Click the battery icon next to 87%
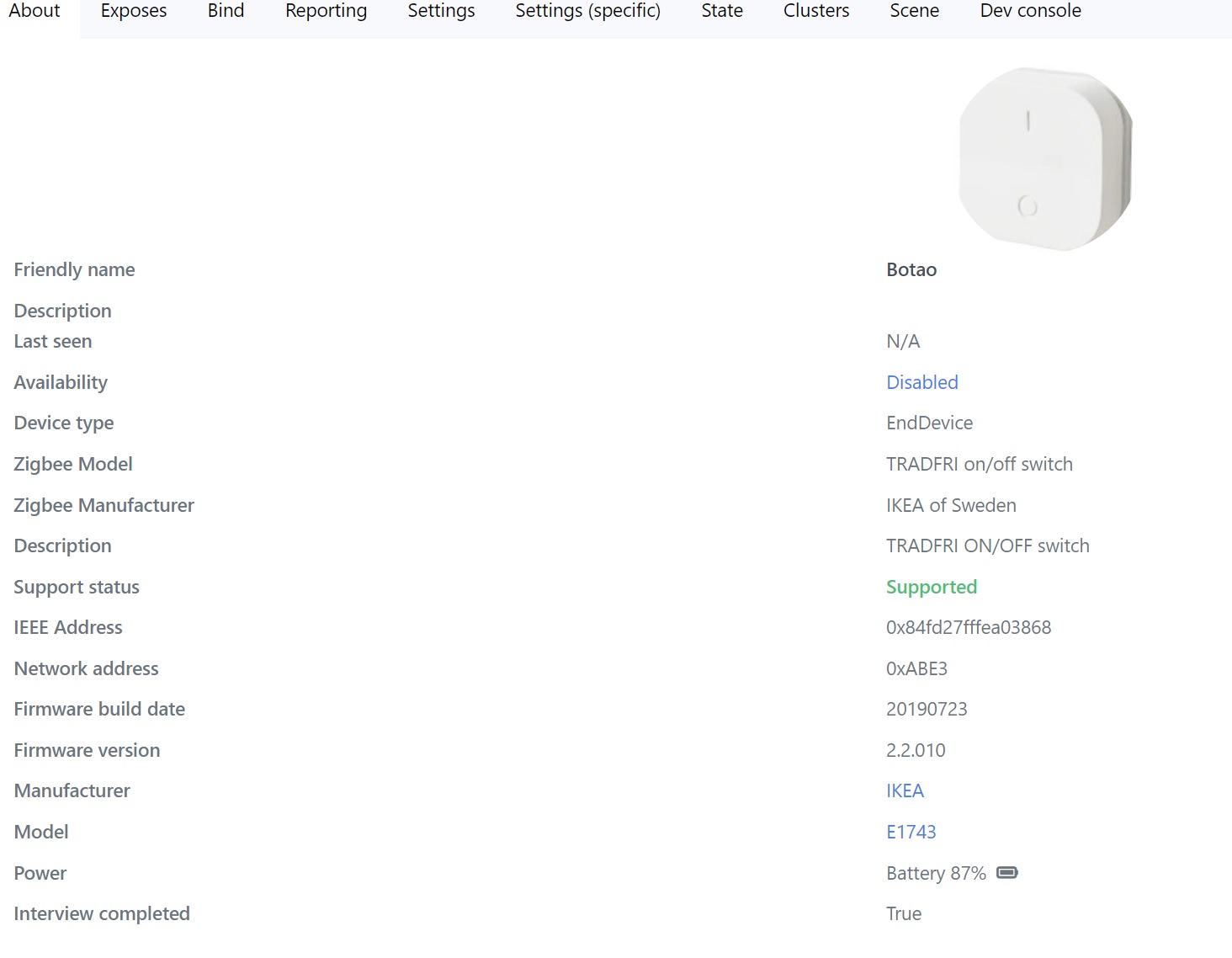 tap(1007, 873)
